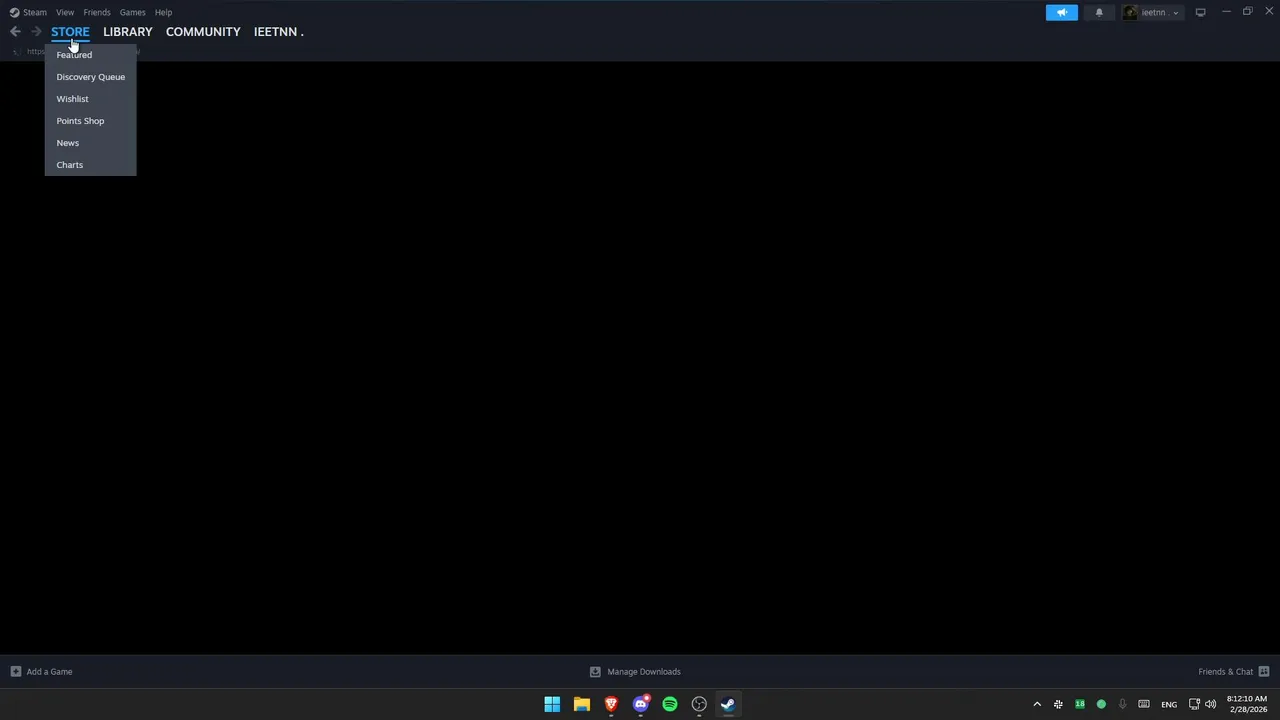The image size is (1280, 720).
Task: Click the Add a Game plus icon
Action: click(15, 672)
